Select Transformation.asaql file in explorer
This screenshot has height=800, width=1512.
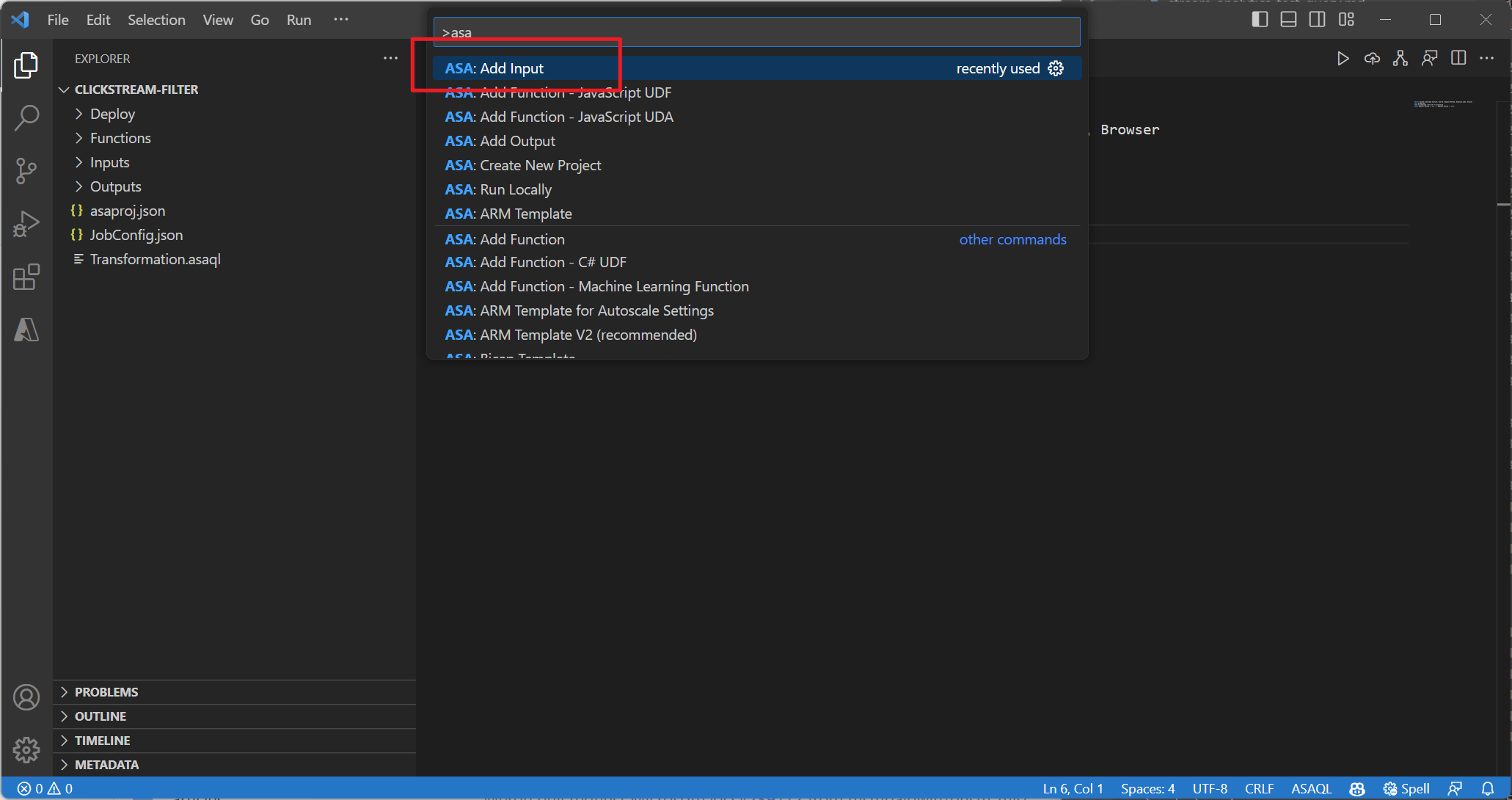(155, 258)
